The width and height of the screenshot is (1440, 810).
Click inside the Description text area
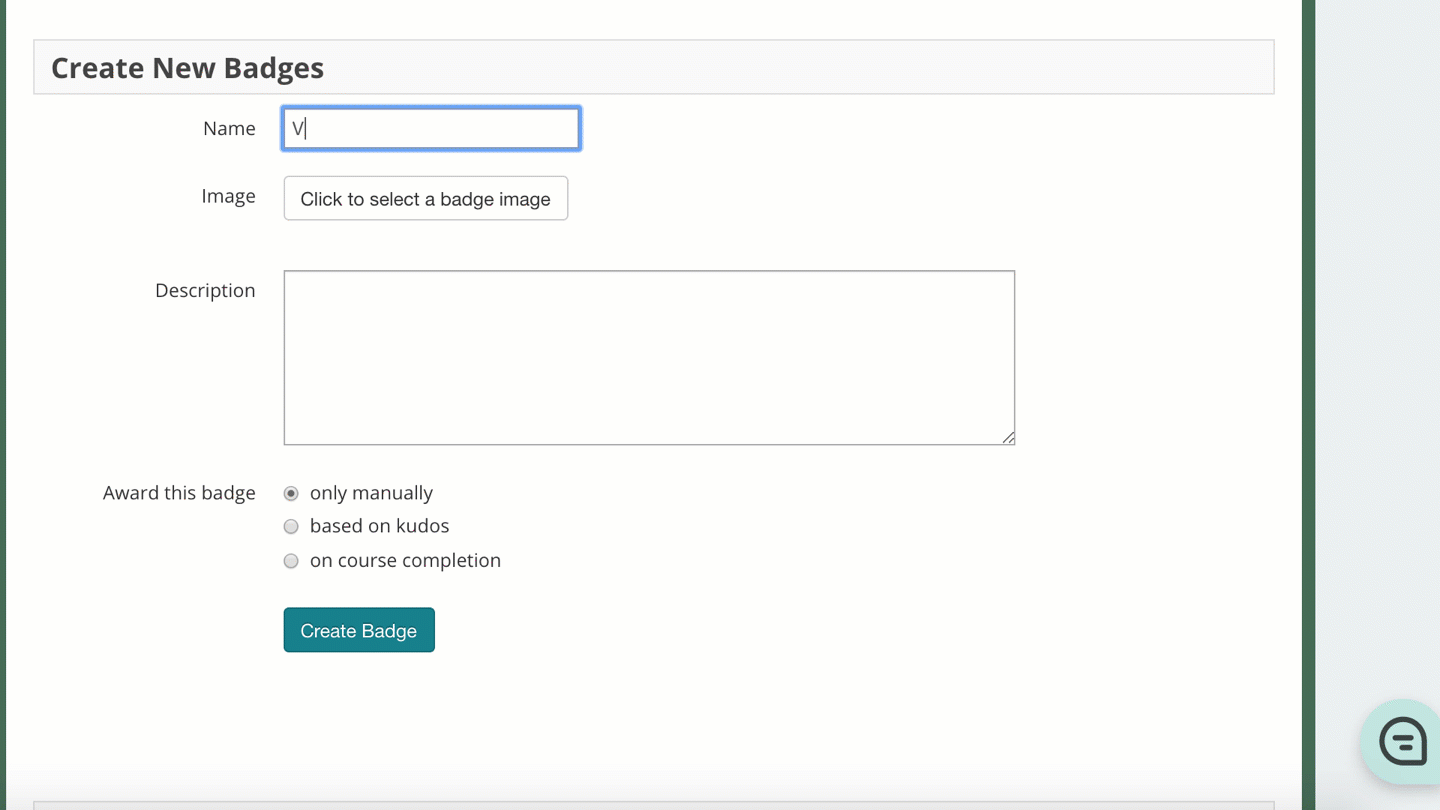[649, 357]
